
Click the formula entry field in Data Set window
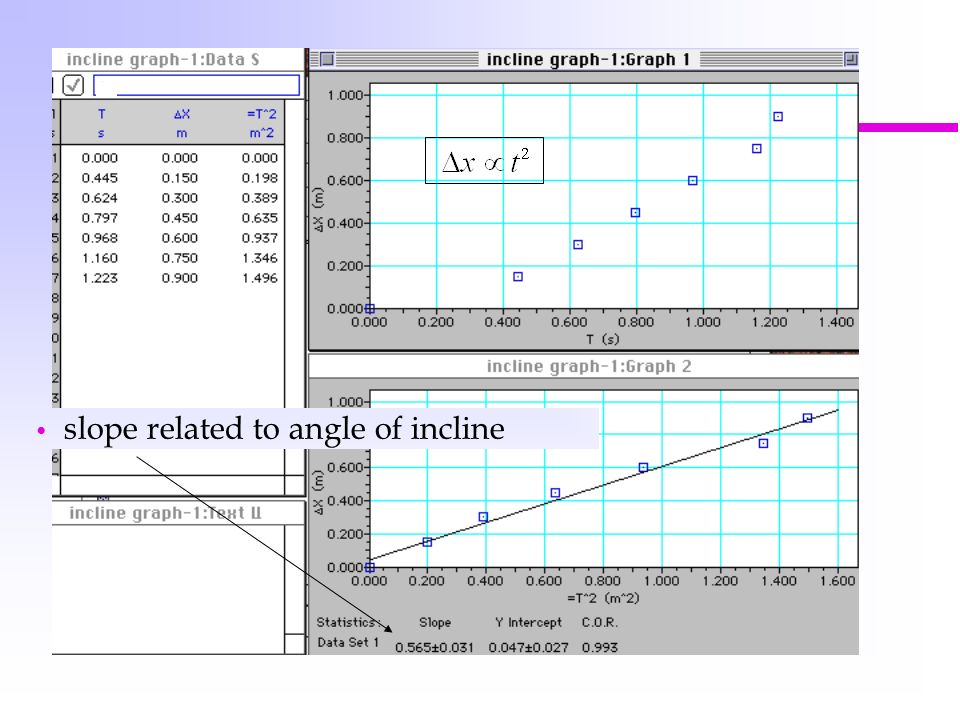[x=197, y=86]
